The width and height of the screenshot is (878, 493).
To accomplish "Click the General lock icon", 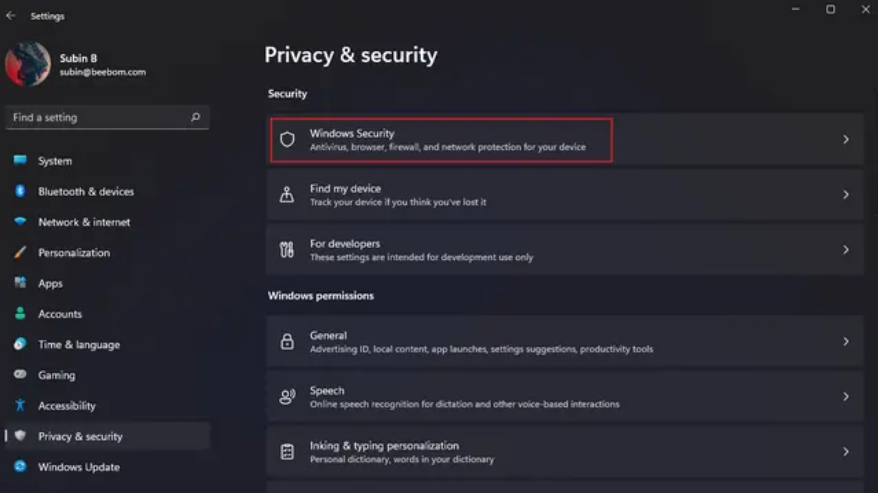I will click(x=287, y=341).
